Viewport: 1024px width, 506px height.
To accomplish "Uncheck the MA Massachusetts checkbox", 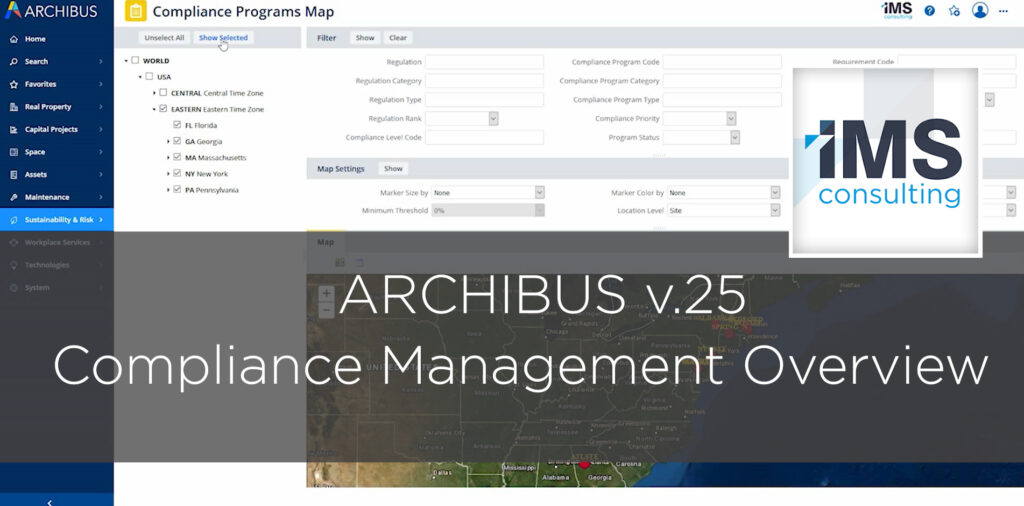I will [177, 157].
